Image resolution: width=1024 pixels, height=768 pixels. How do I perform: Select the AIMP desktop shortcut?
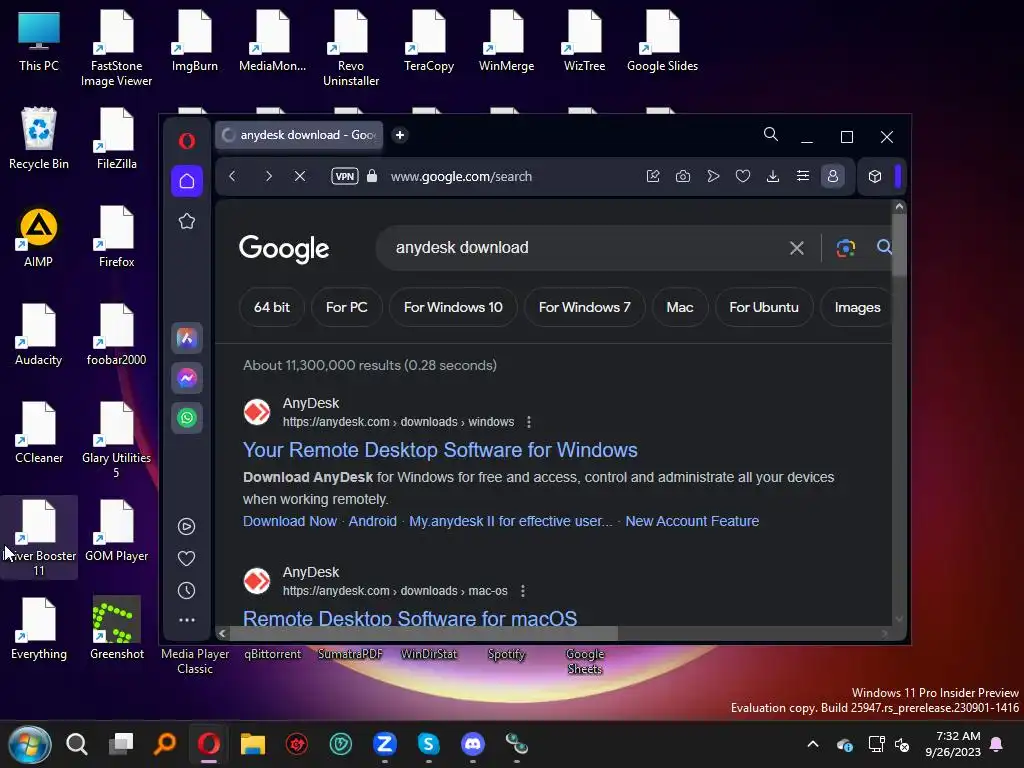39,238
